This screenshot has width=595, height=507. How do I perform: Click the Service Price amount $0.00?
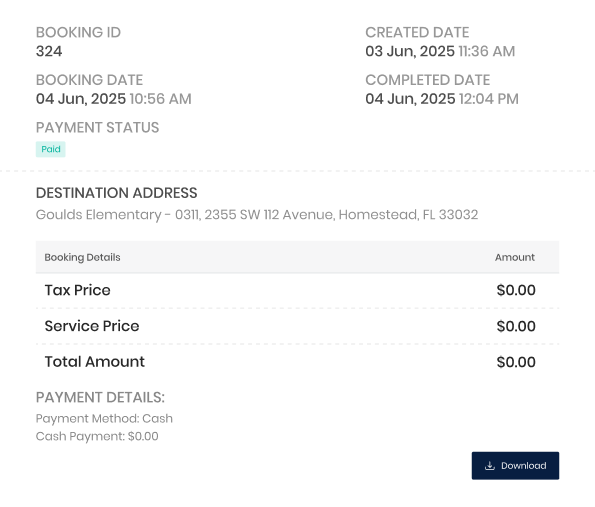[x=516, y=326]
